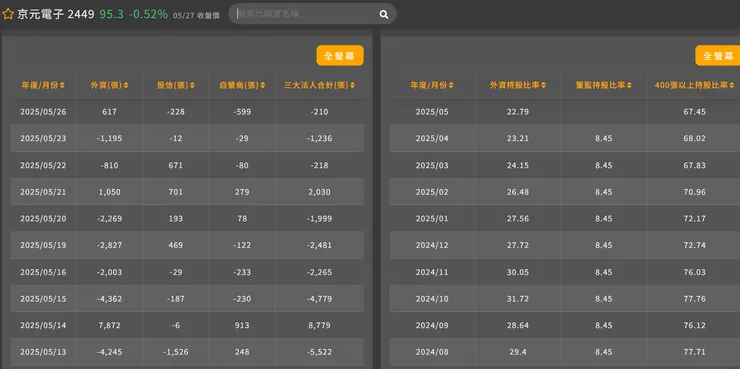Sort by 外資(張) column header

[109, 85]
